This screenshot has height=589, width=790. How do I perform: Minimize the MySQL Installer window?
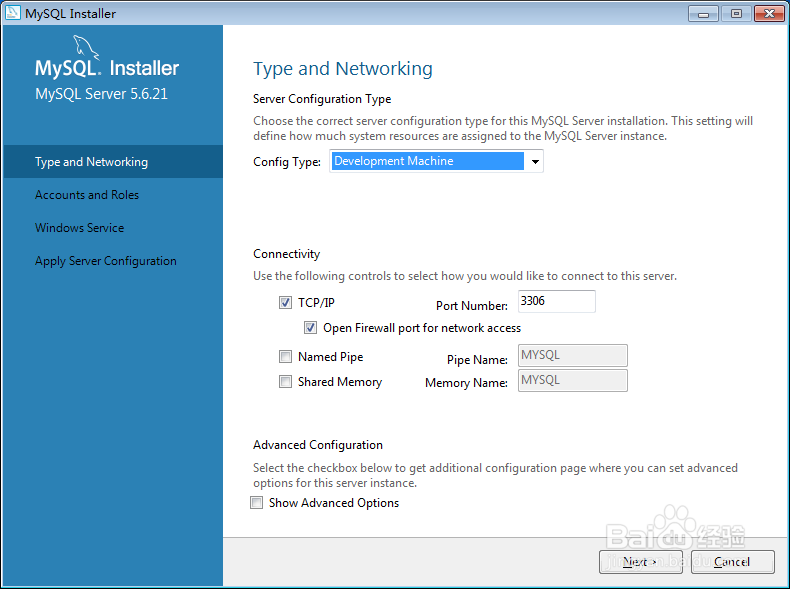[703, 14]
